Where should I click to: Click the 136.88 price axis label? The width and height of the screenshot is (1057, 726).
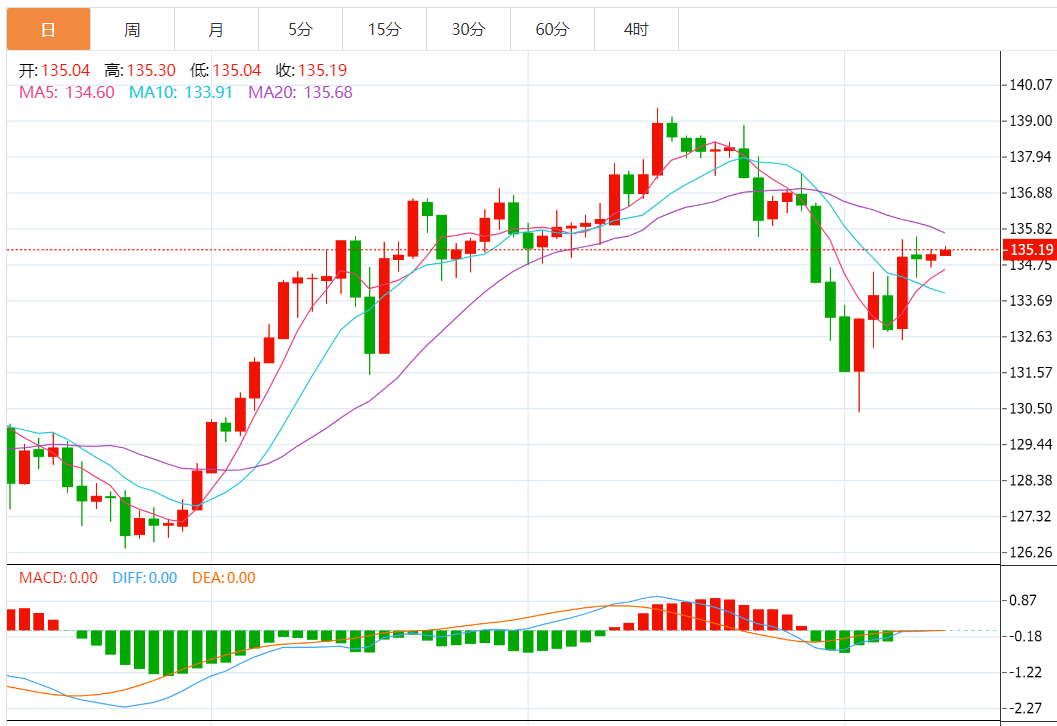(x=1031, y=193)
